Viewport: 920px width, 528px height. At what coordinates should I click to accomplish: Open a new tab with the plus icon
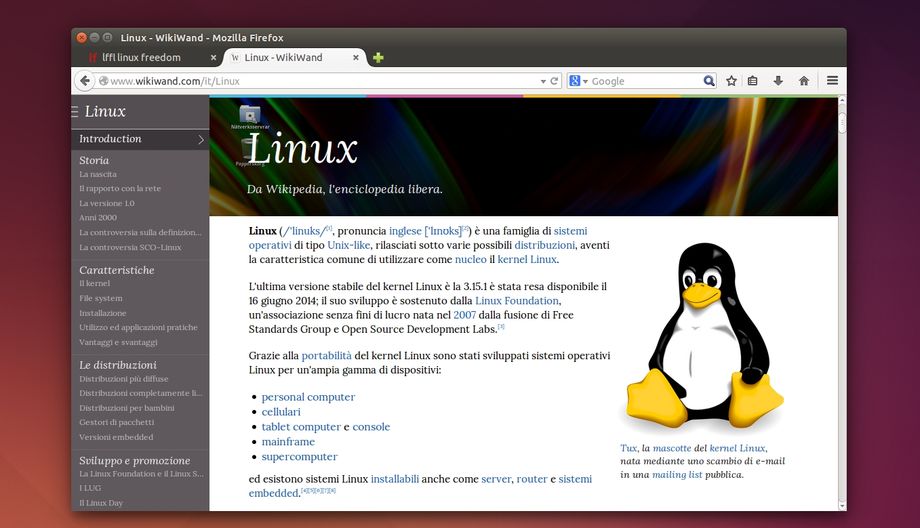[378, 58]
